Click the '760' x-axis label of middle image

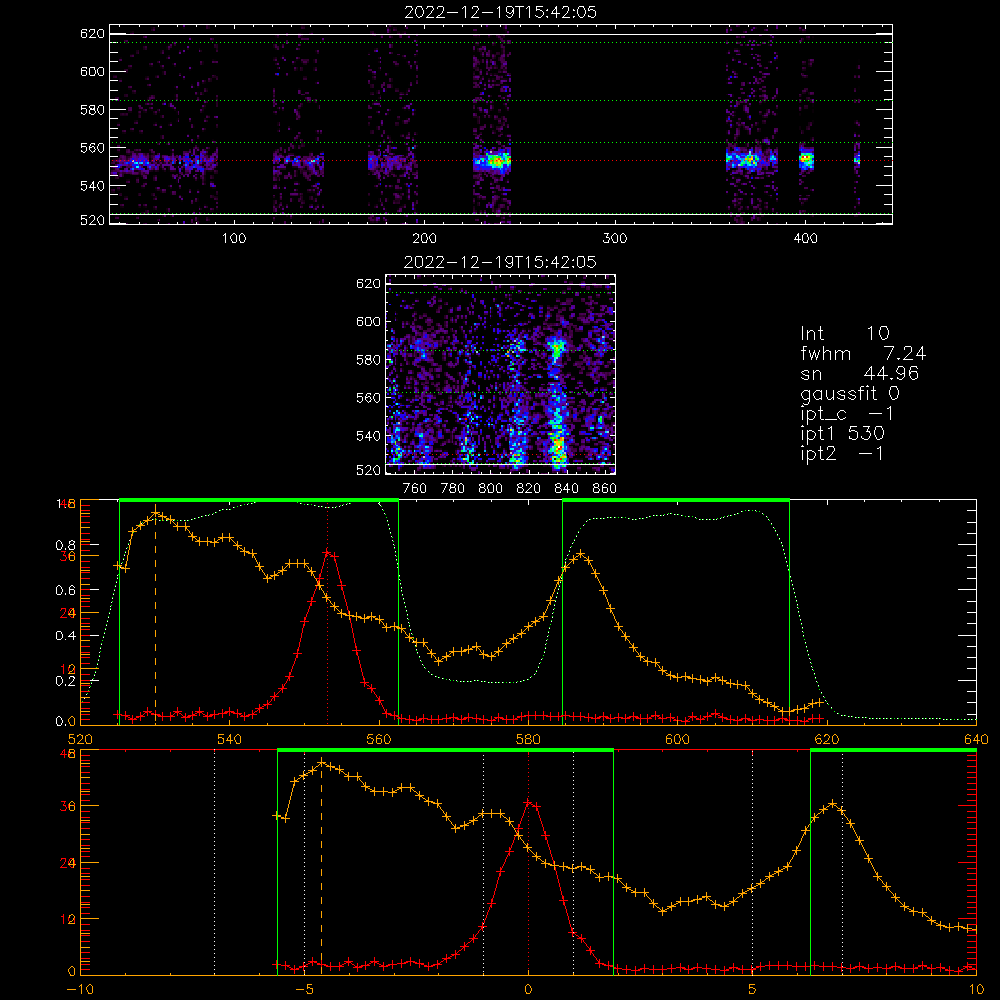pos(415,489)
